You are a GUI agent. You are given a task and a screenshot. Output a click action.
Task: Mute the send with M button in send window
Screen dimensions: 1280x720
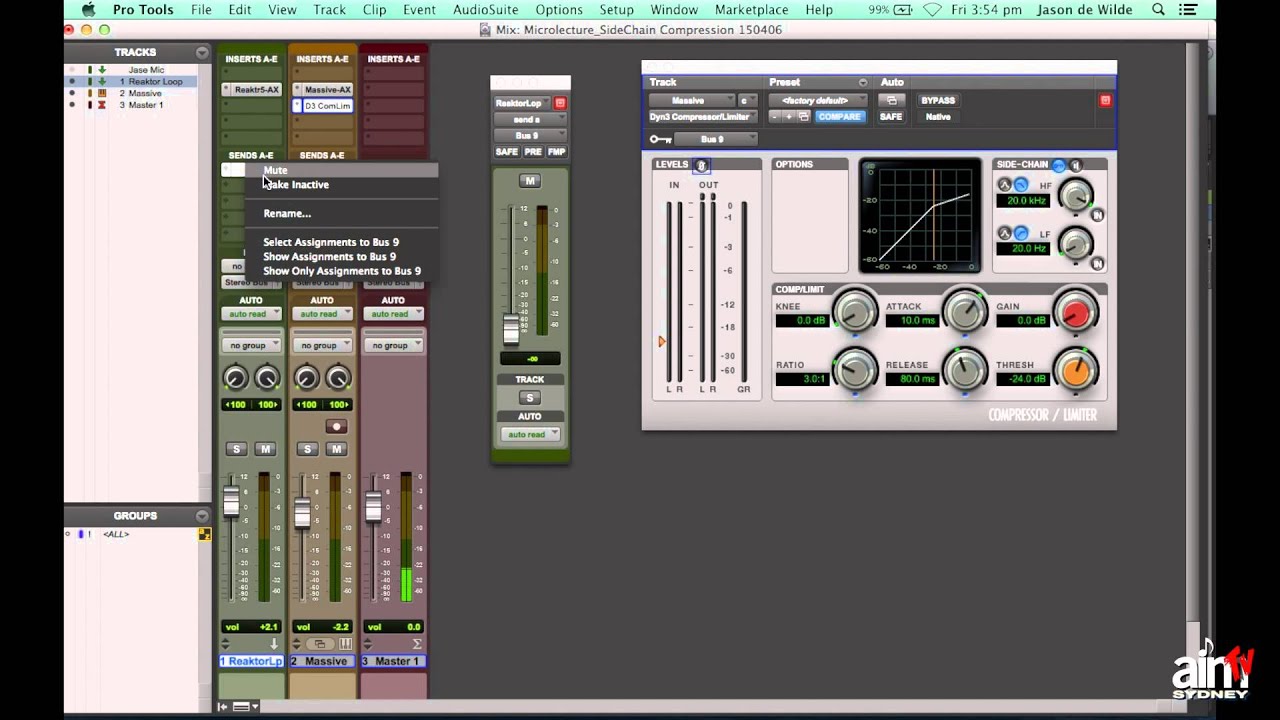(x=530, y=181)
